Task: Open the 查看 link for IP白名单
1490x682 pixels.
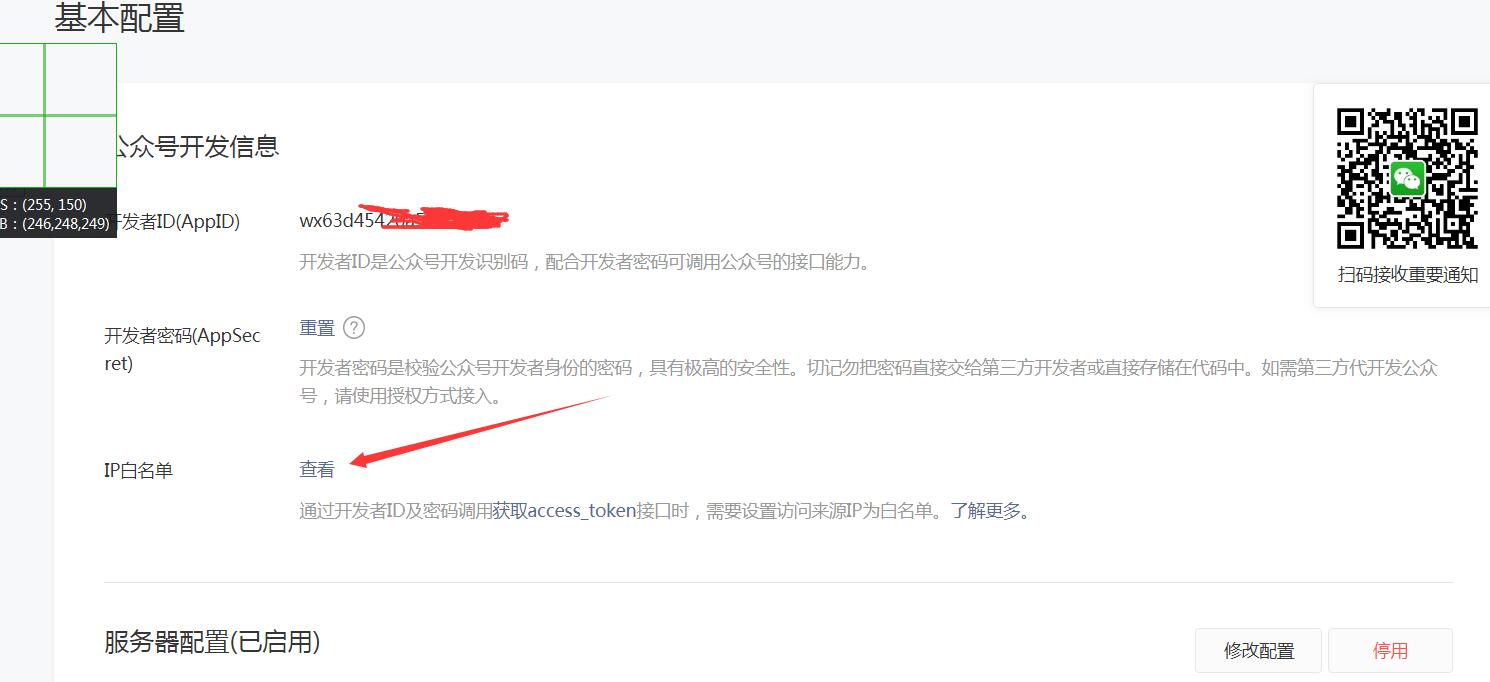Action: click(x=317, y=469)
